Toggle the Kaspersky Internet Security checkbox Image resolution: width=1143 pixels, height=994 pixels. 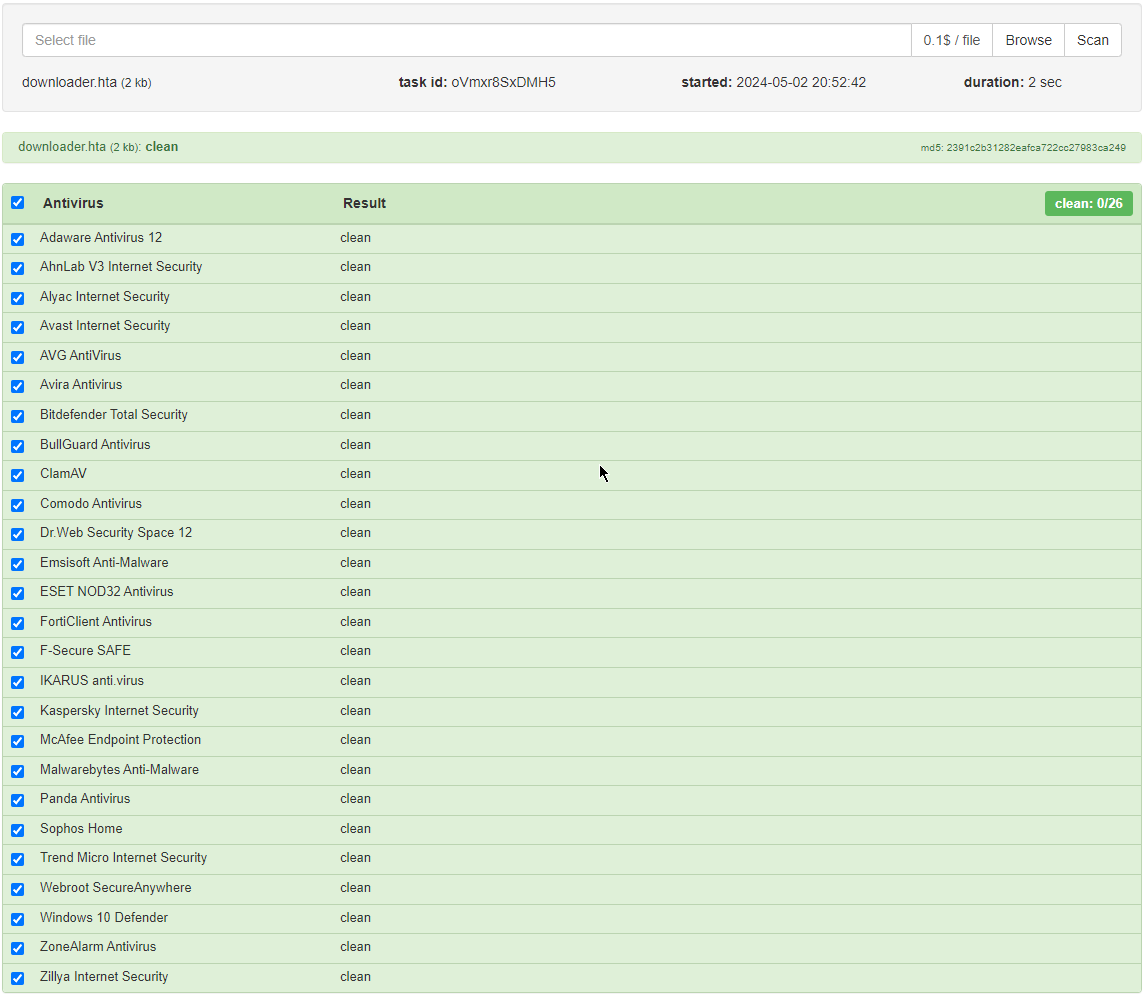[x=17, y=712]
